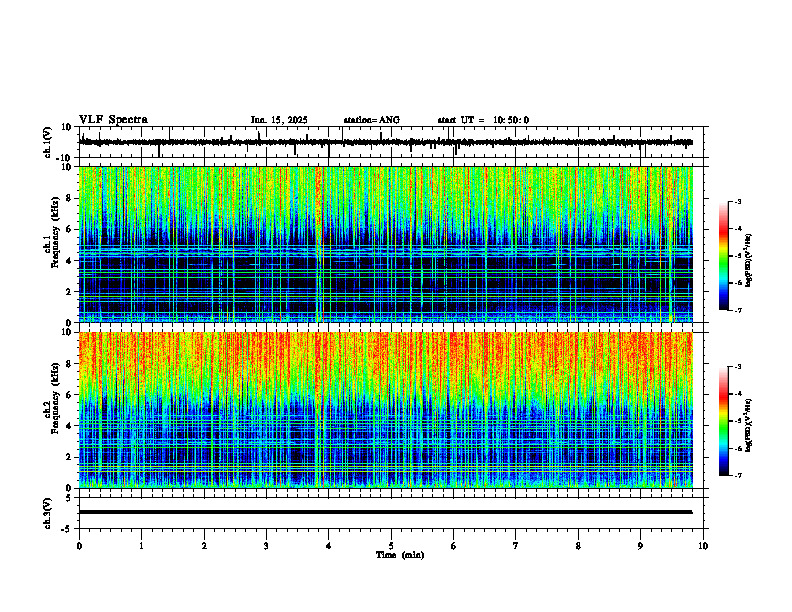This screenshot has height=612, width=792.
Task: Click the time axis tick label "3"
Action: coord(266,546)
